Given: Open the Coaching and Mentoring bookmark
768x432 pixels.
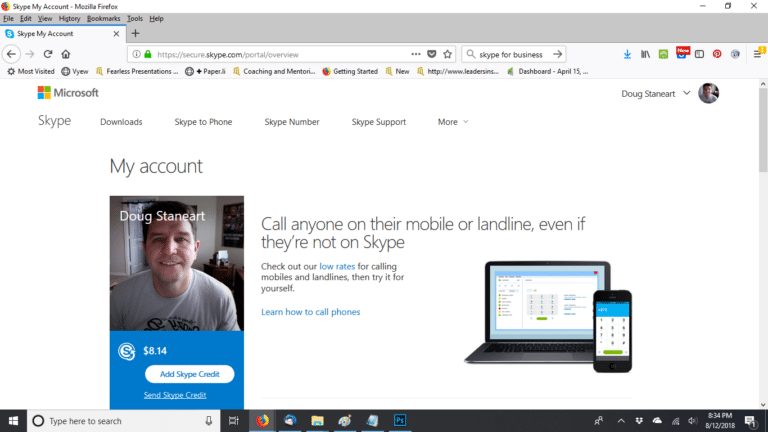Looking at the screenshot, I should 274,72.
